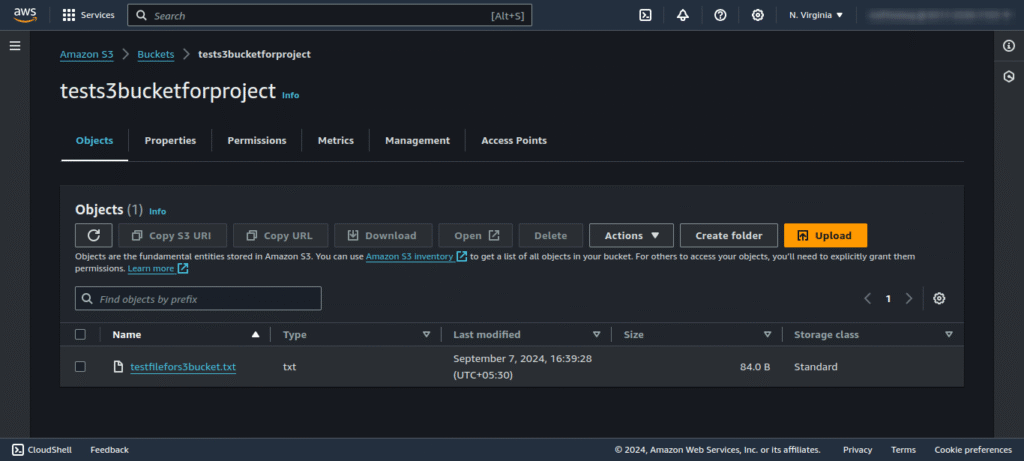Sort by the Name column arrow

click(x=256, y=335)
